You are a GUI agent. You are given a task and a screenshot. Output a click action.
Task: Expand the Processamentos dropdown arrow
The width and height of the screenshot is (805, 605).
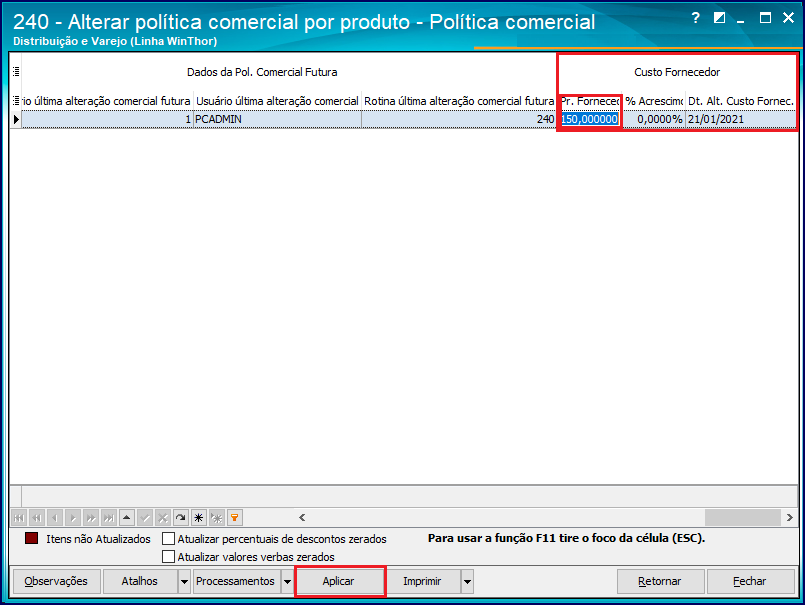[x=288, y=581]
